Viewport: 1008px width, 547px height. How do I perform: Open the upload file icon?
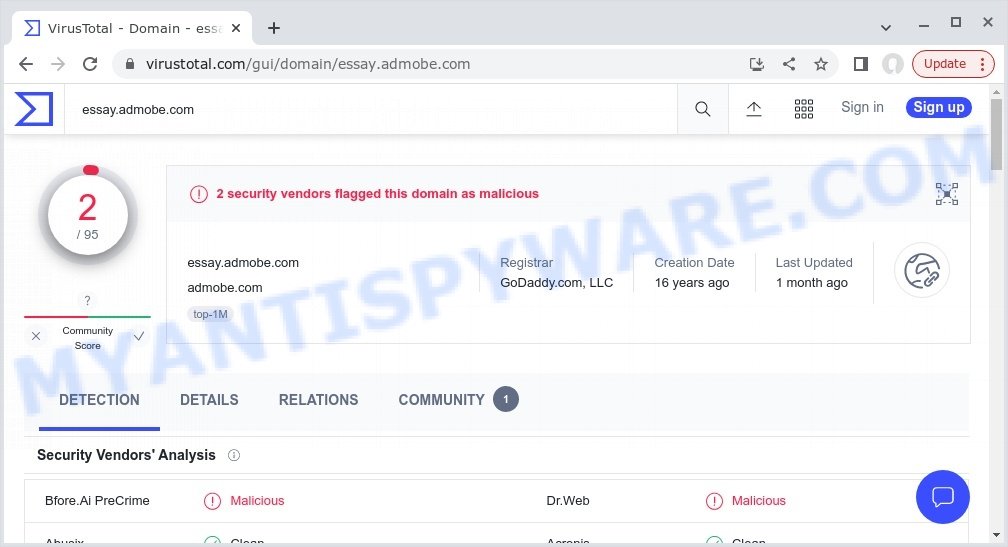[753, 109]
